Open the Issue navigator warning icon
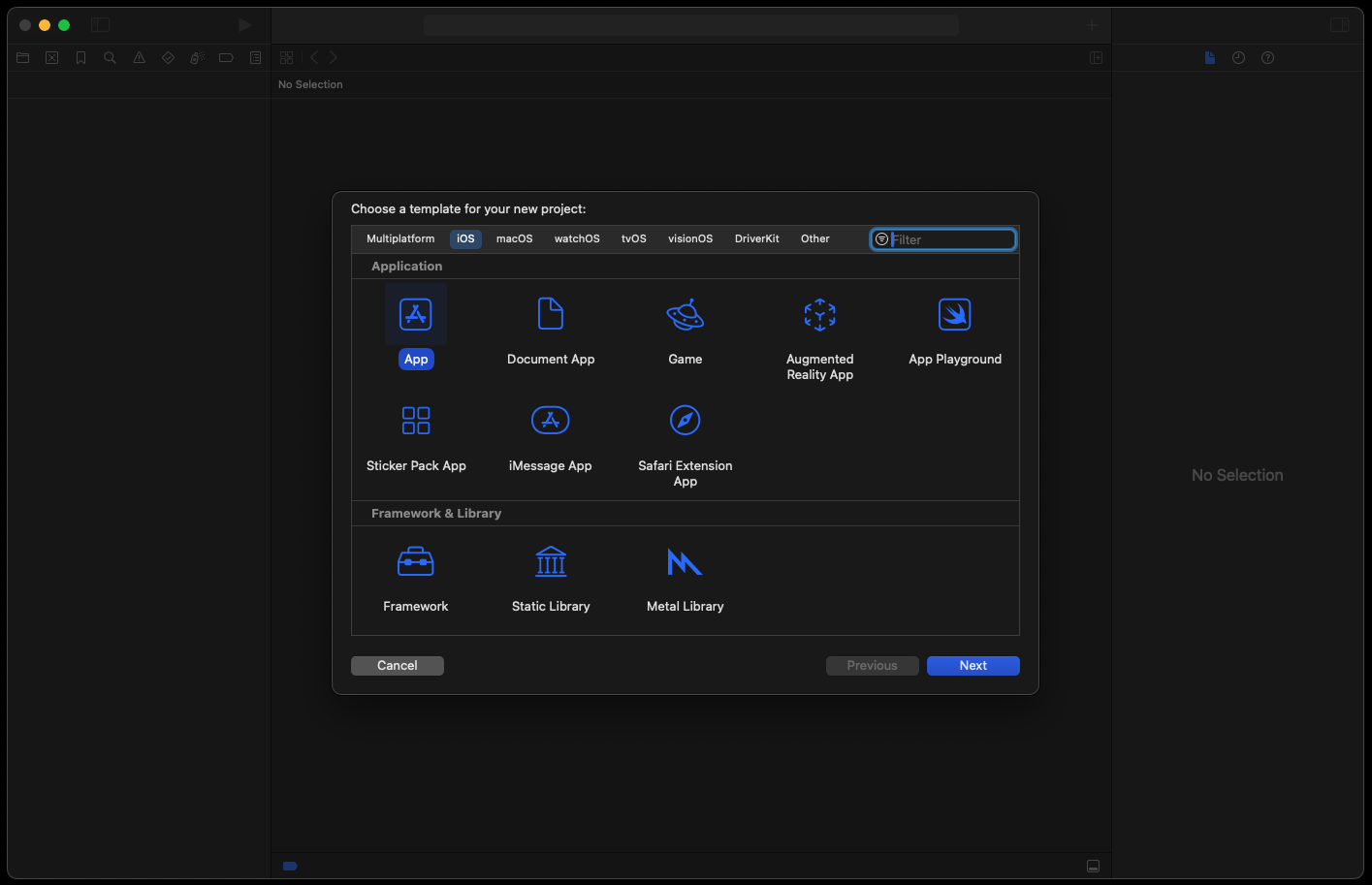1372x885 pixels. point(140,58)
